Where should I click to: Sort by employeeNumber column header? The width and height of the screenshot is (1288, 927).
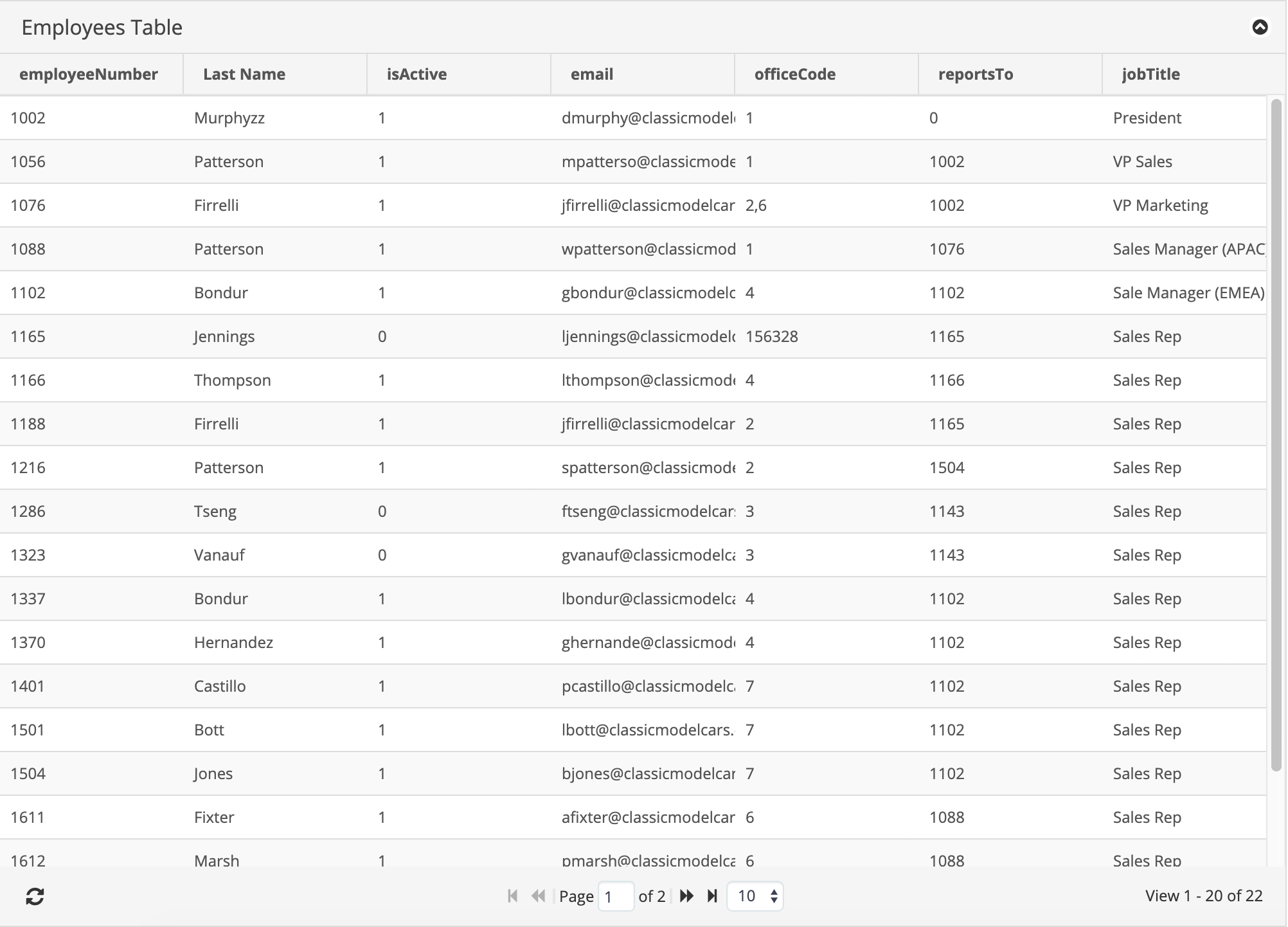click(89, 75)
